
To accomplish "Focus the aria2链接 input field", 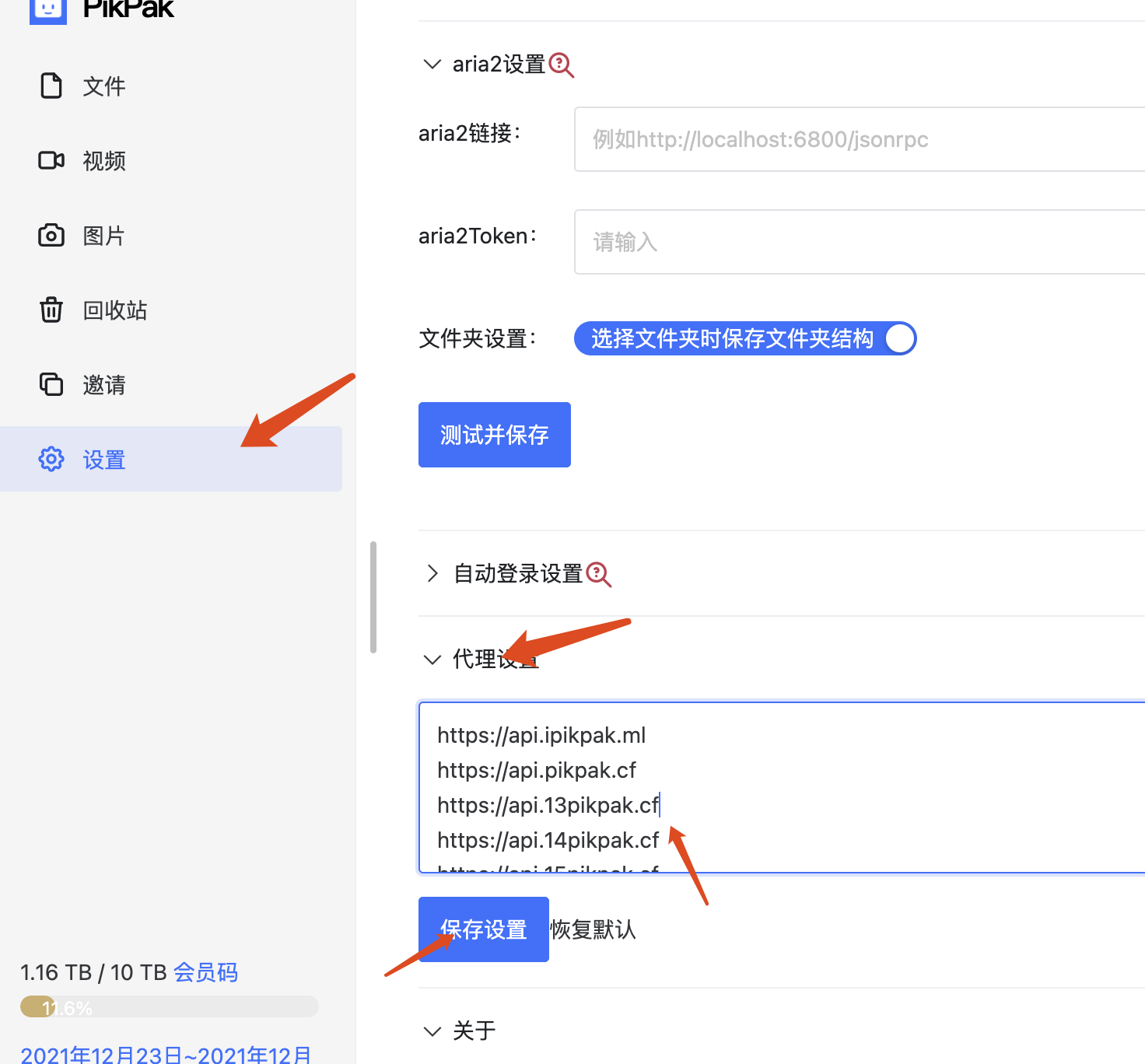I will (860, 139).
